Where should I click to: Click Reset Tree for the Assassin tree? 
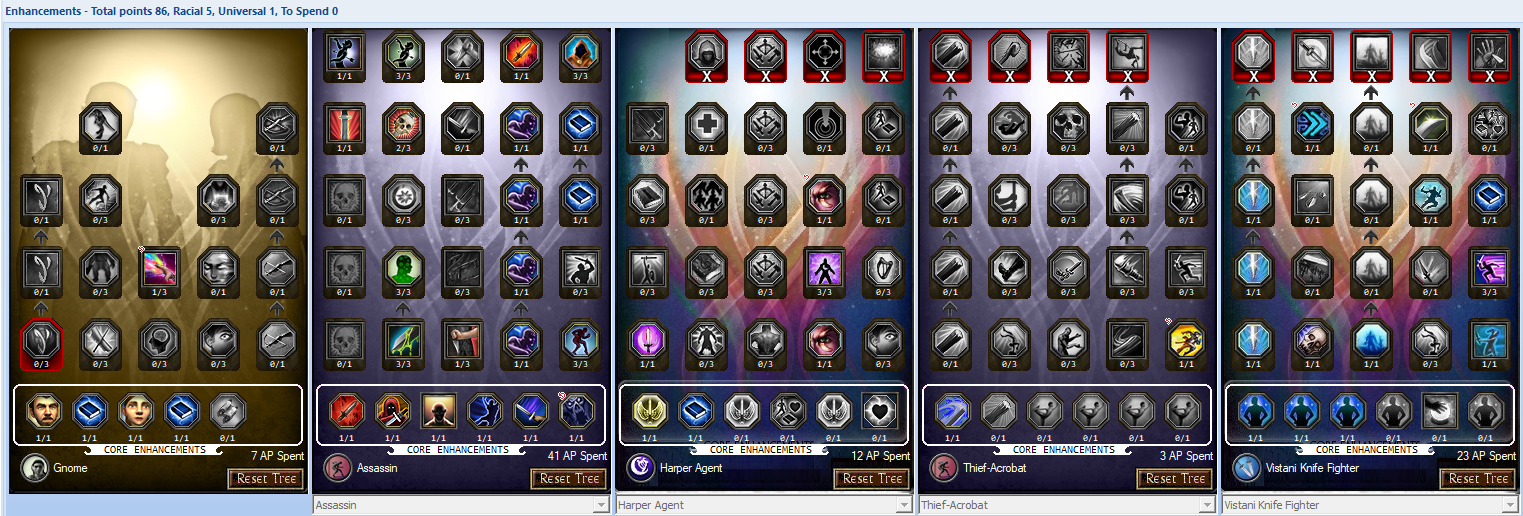[x=569, y=479]
